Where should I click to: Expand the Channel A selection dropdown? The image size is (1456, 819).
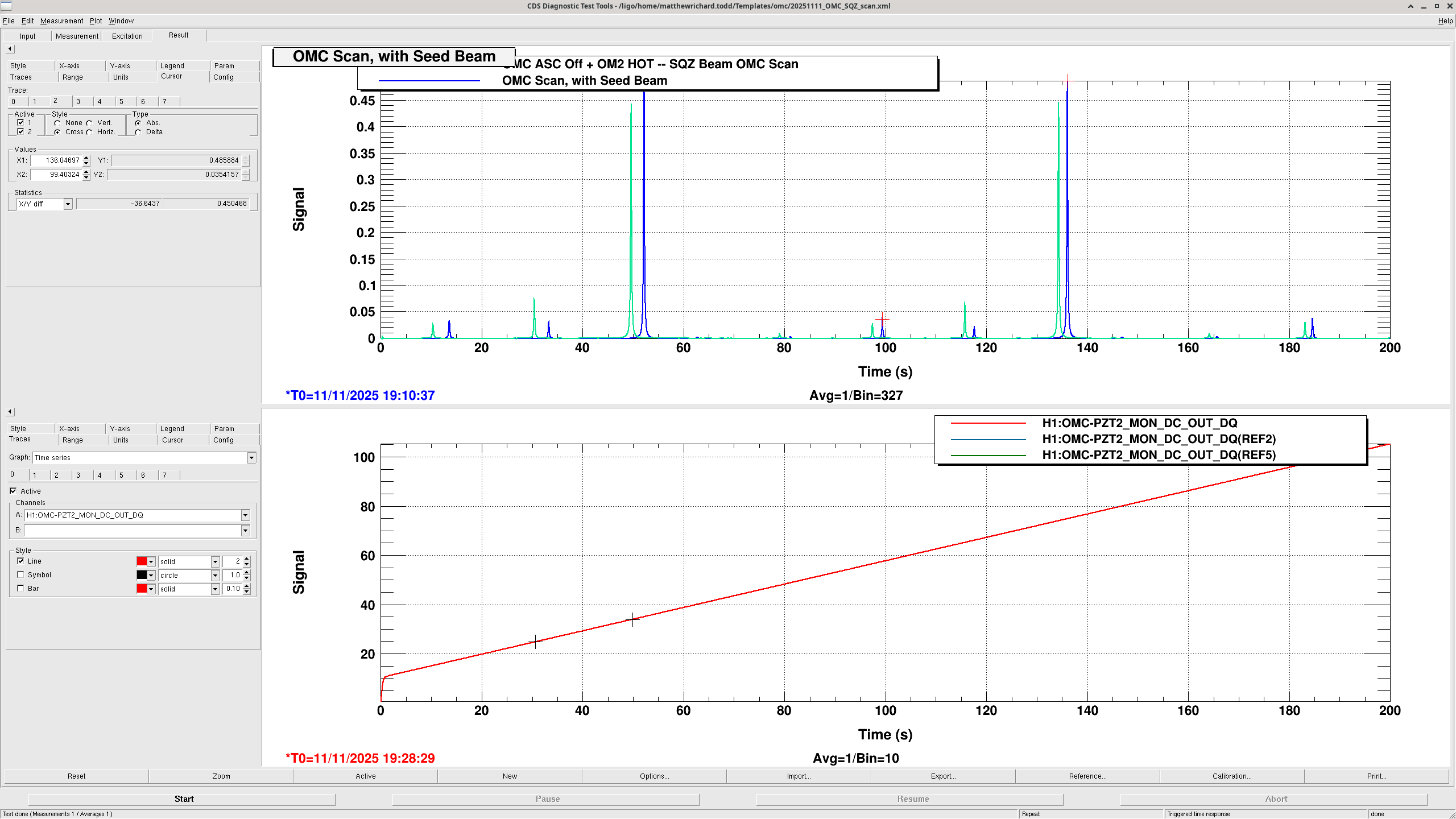click(x=245, y=515)
